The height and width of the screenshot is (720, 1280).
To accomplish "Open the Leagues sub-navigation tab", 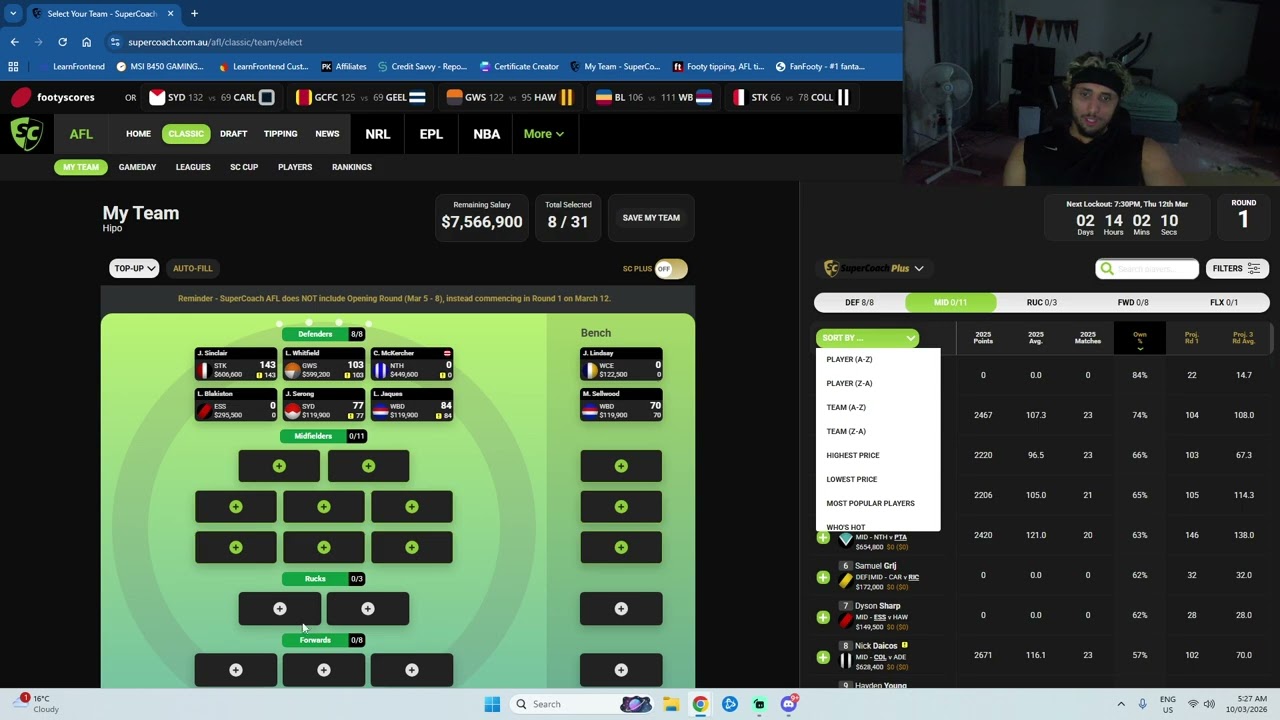I will [193, 167].
